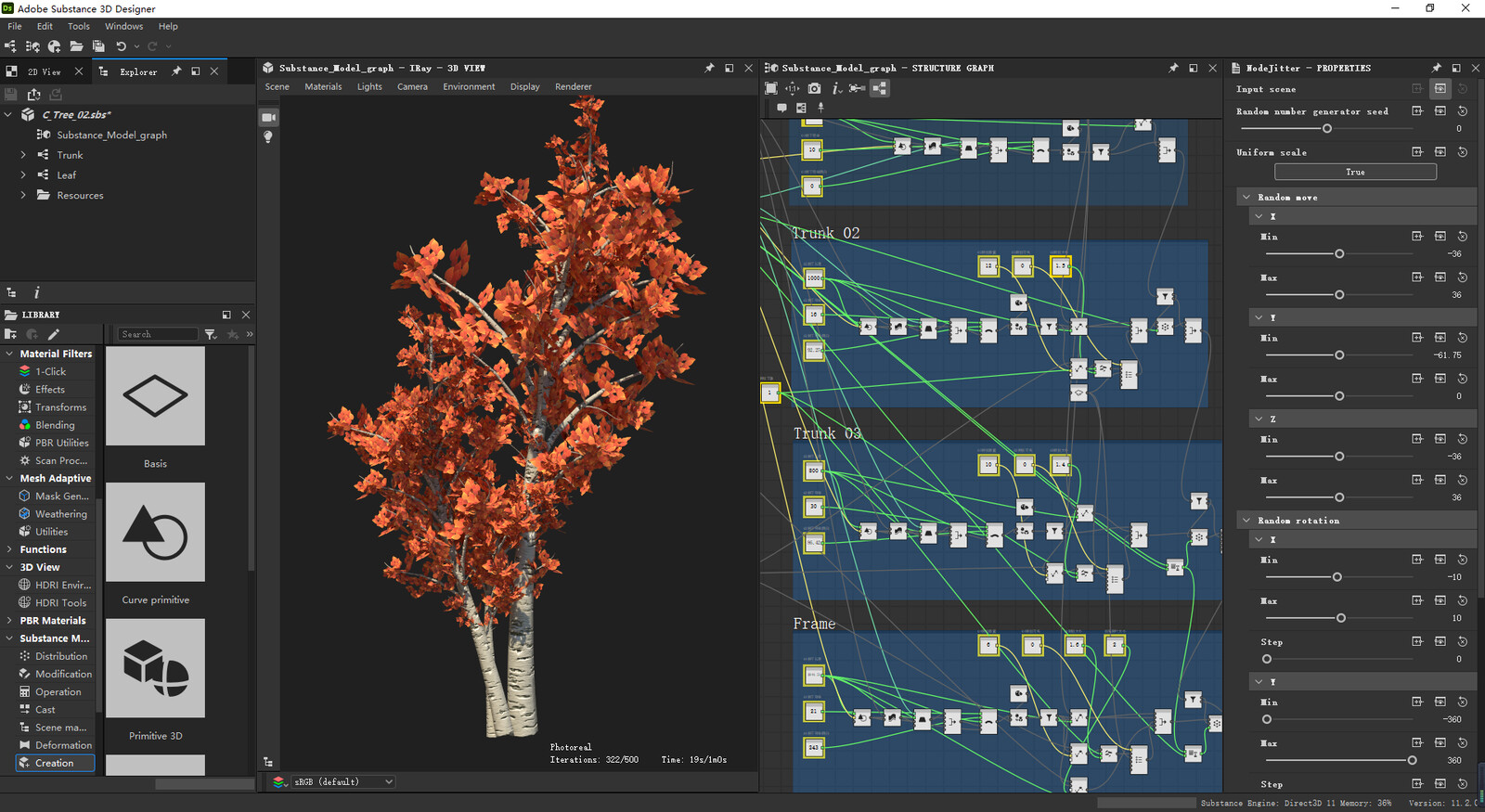Open the sRGB (default) color space dropdown
The width and height of the screenshot is (1485, 812).
coord(344,781)
